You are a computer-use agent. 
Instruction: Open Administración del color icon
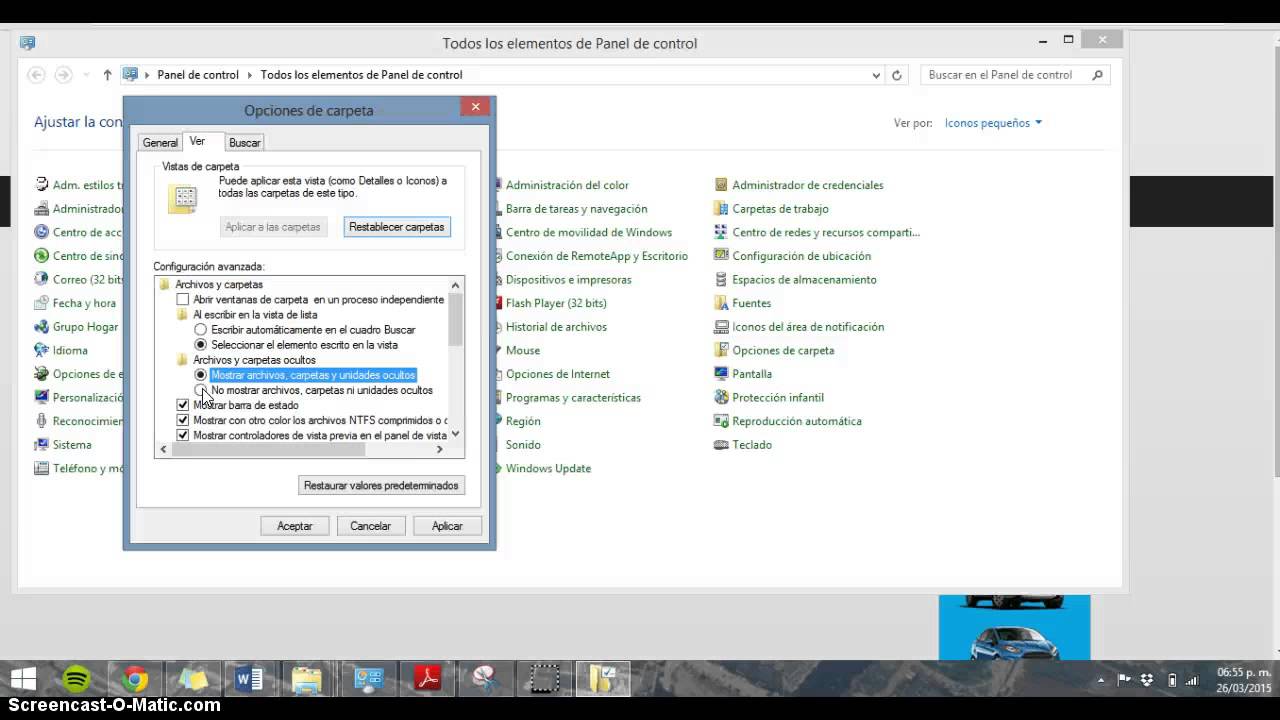coord(566,185)
